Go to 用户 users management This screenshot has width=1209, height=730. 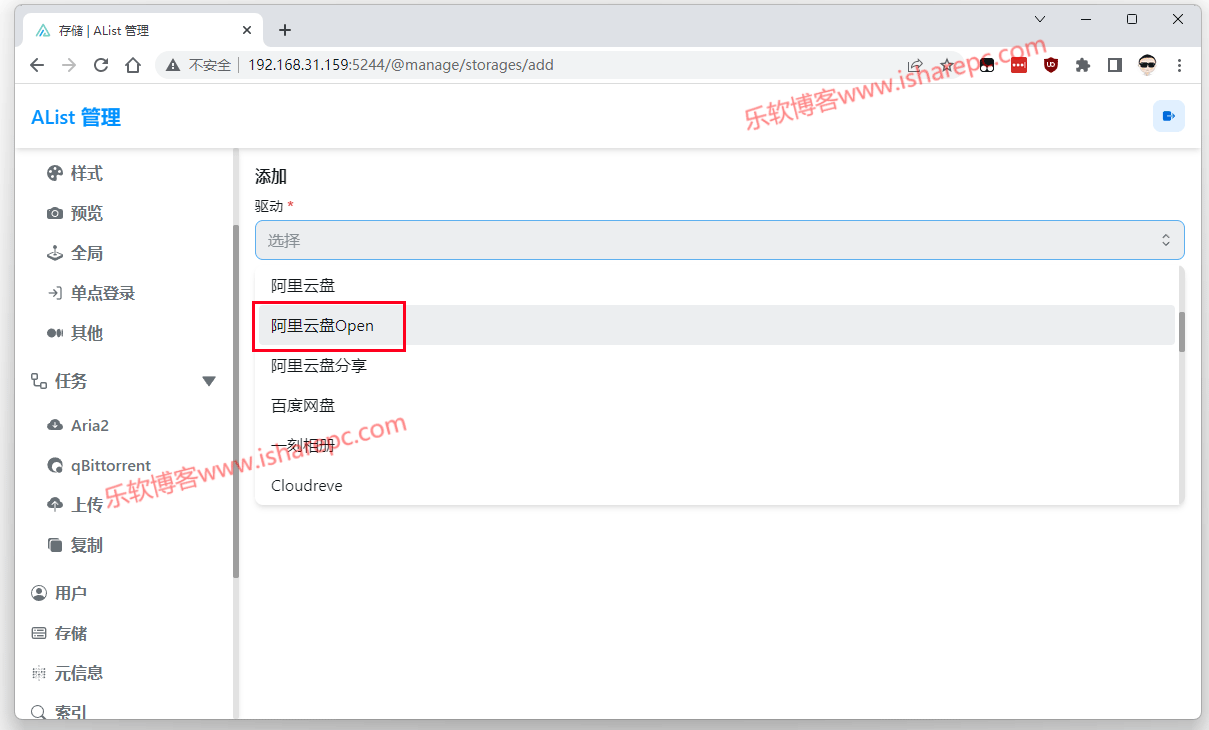click(x=71, y=594)
